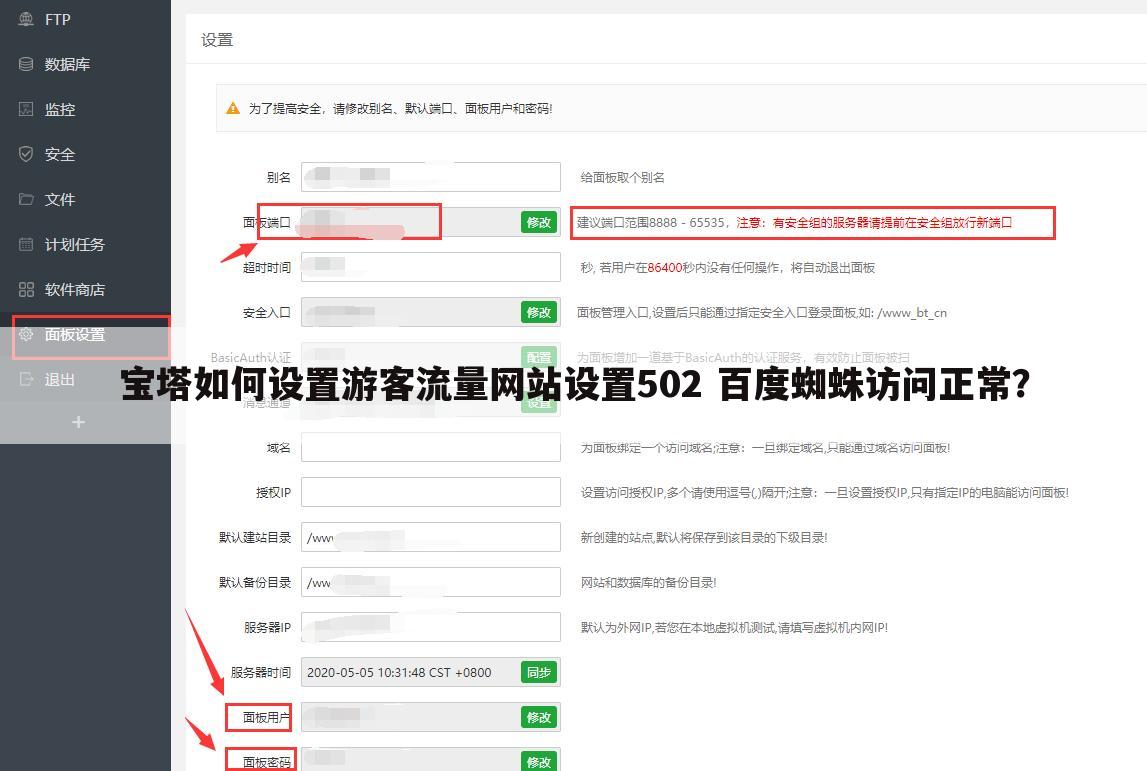Focus the 超时时间 input field

pos(431,267)
